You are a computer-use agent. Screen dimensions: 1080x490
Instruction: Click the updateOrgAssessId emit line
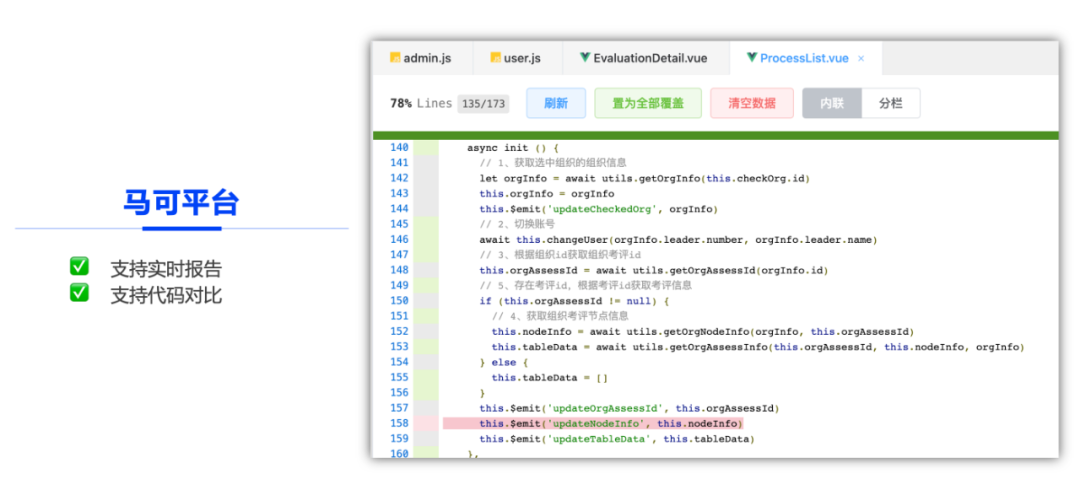(630, 408)
